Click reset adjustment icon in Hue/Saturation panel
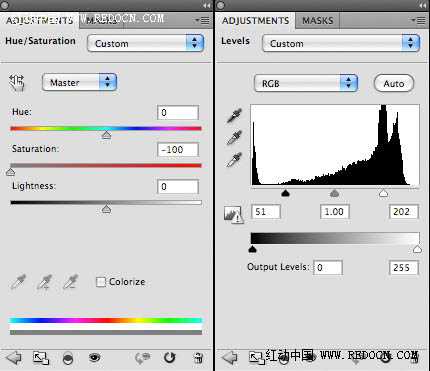 [170, 358]
